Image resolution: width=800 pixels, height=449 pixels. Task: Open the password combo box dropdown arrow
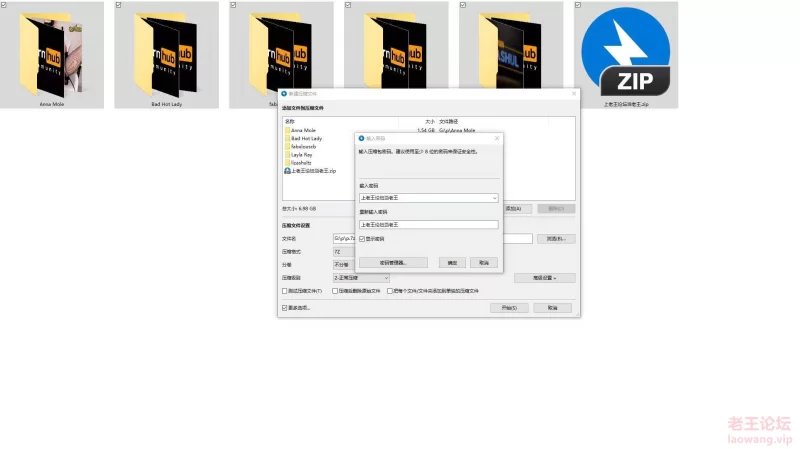click(x=494, y=198)
